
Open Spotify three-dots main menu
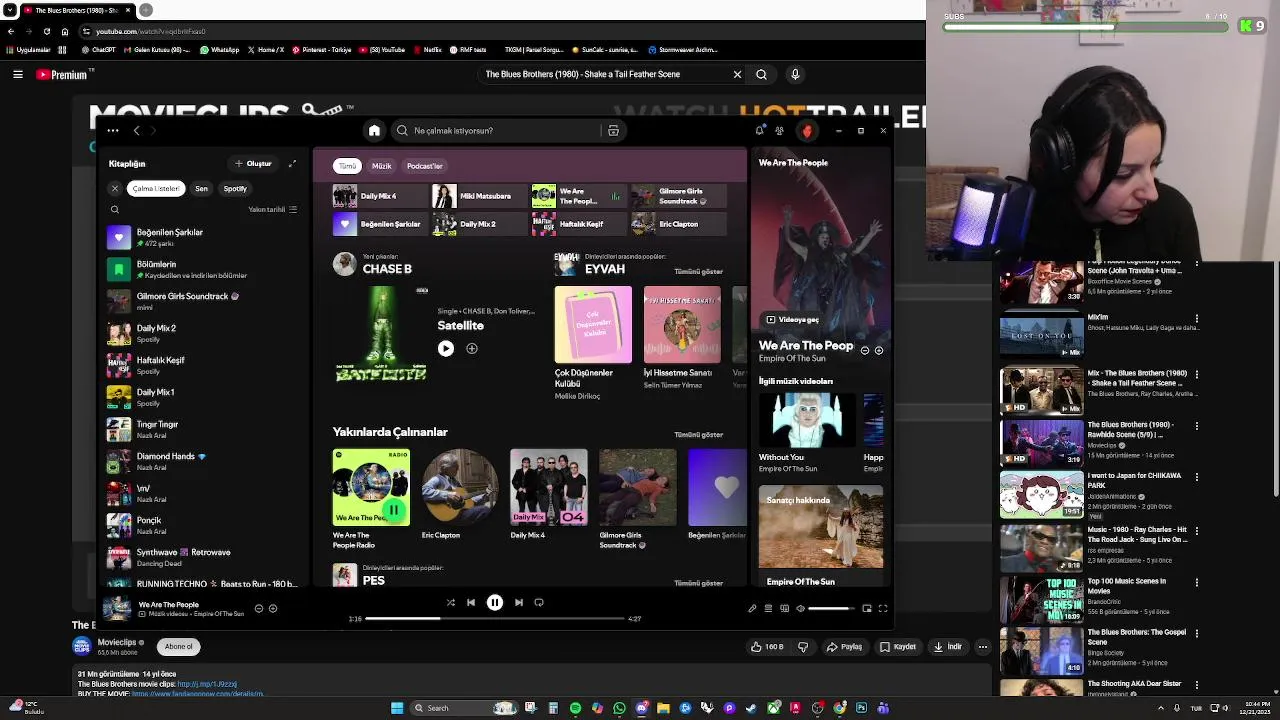(113, 131)
